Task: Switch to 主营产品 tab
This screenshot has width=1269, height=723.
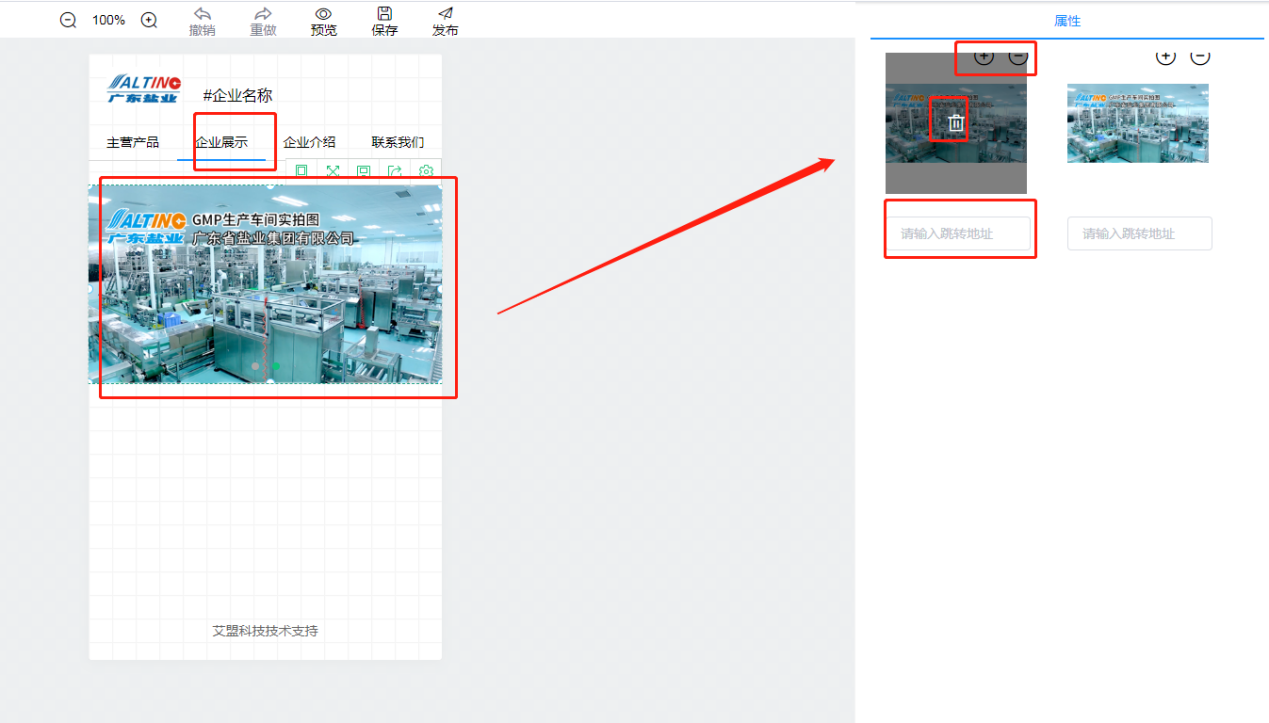Action: pyautogui.click(x=133, y=142)
